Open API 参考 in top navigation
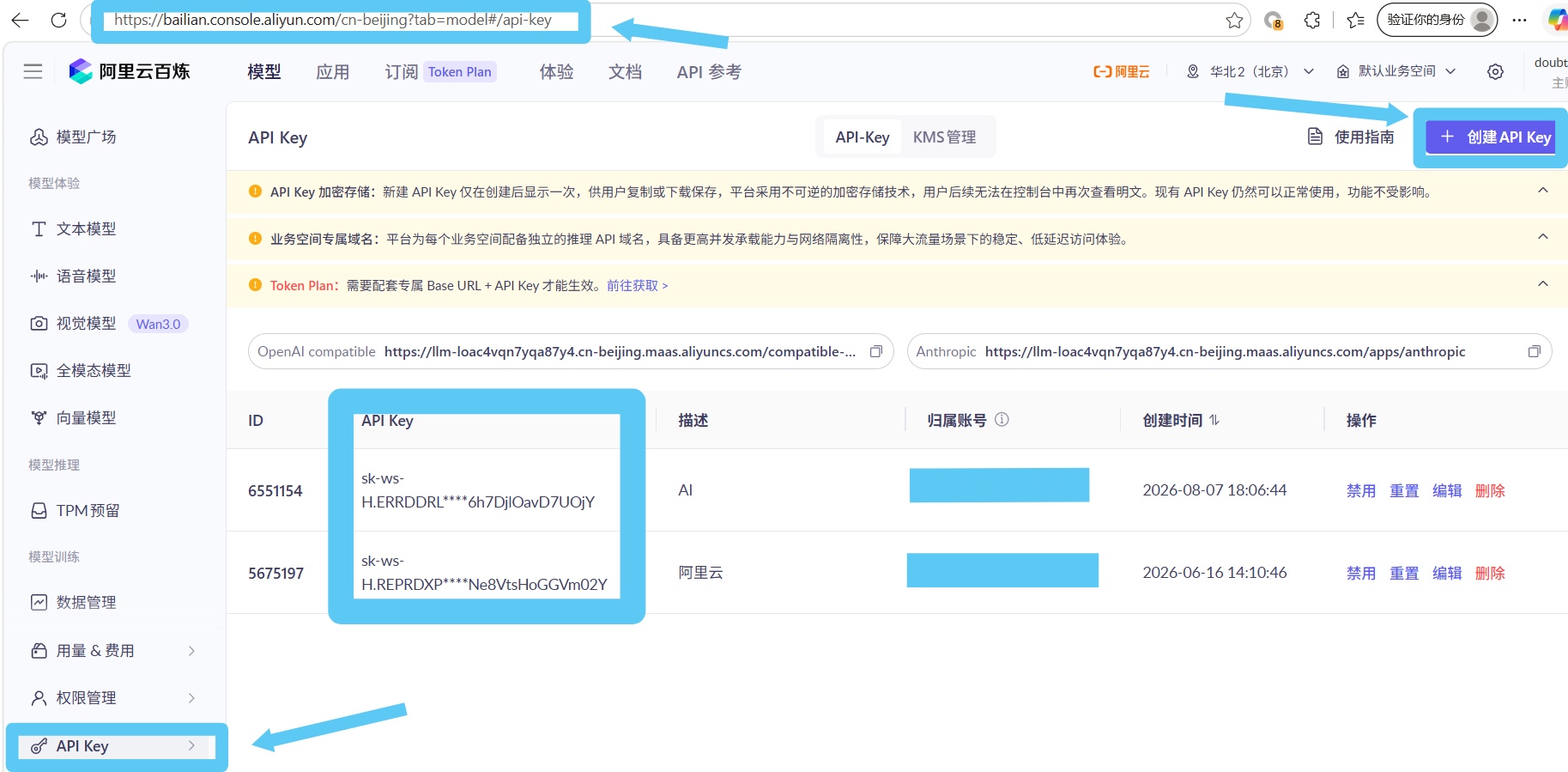 tap(709, 72)
